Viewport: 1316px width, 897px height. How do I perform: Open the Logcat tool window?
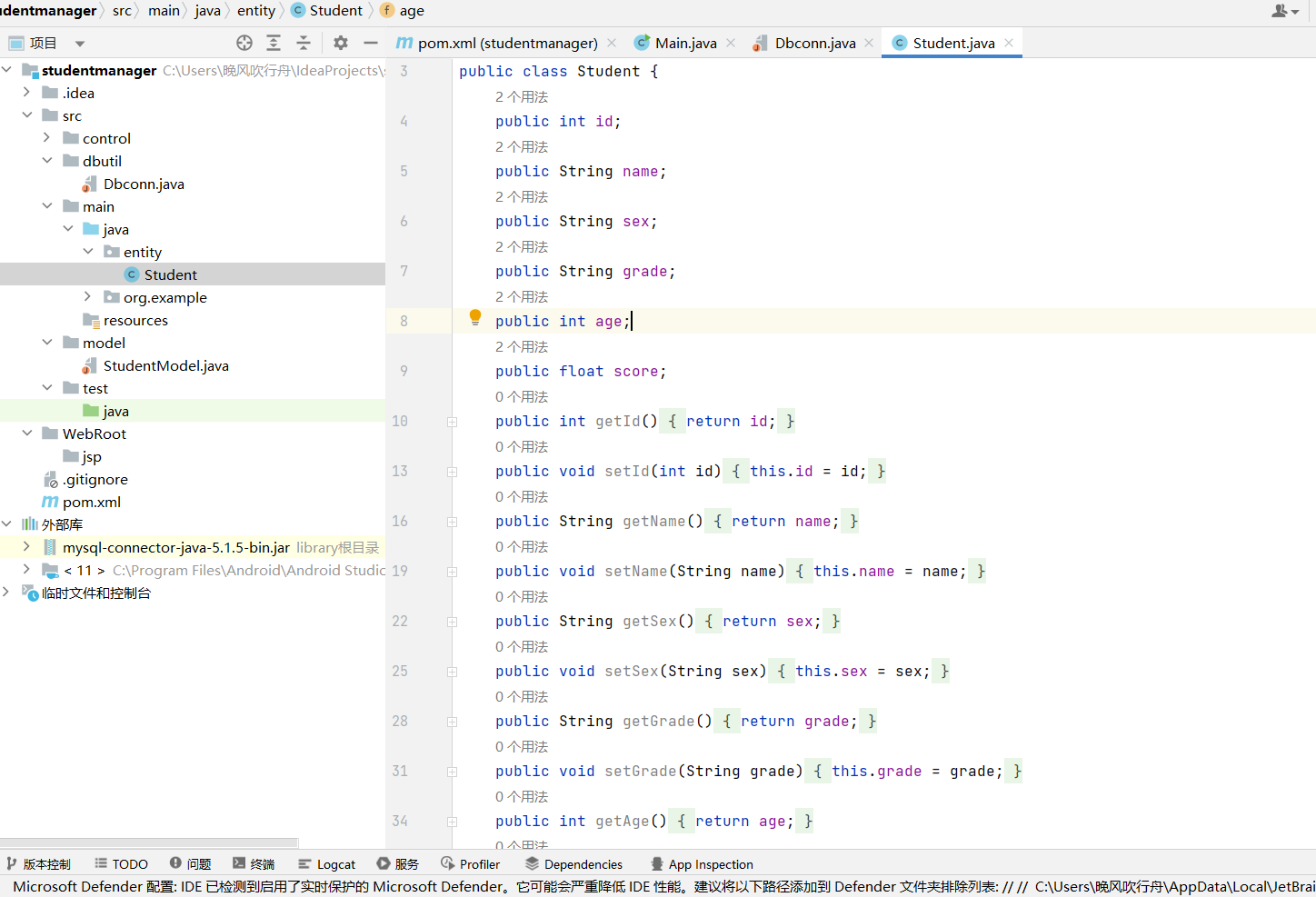[326, 863]
